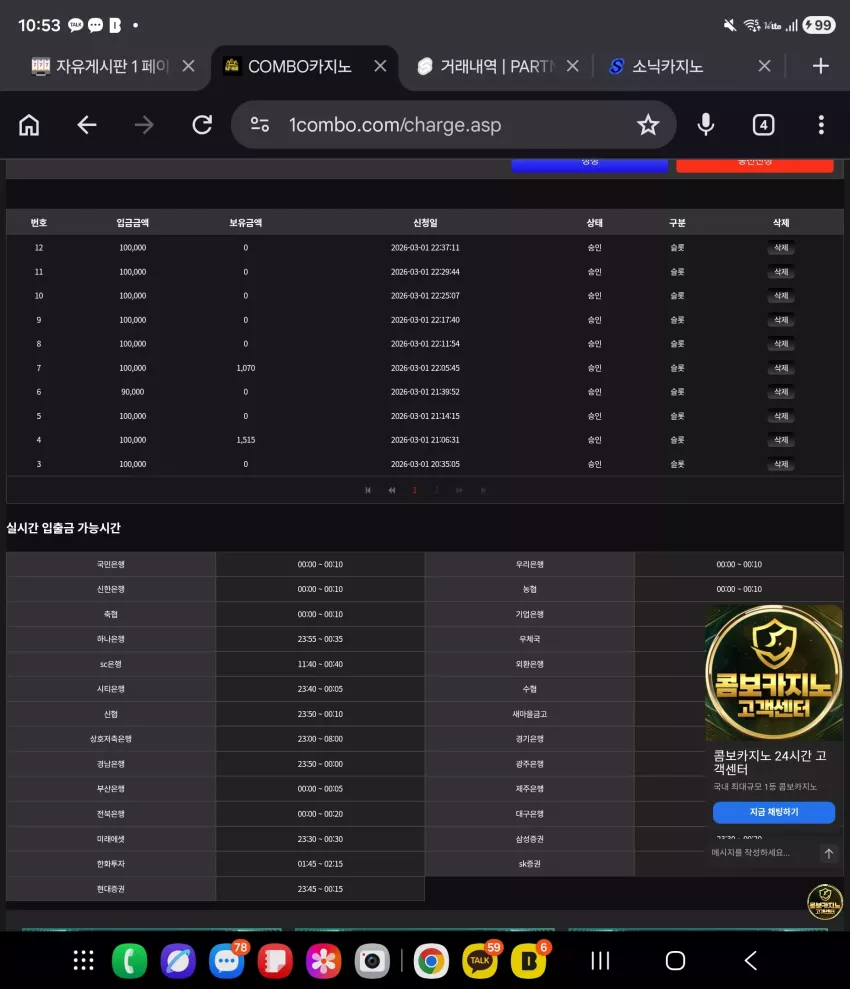Activate the microphone voice search icon

click(706, 125)
